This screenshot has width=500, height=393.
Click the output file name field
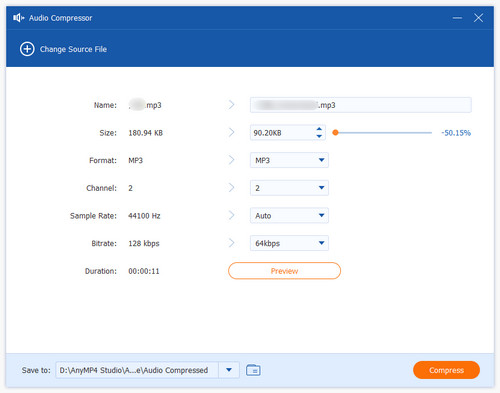point(361,105)
